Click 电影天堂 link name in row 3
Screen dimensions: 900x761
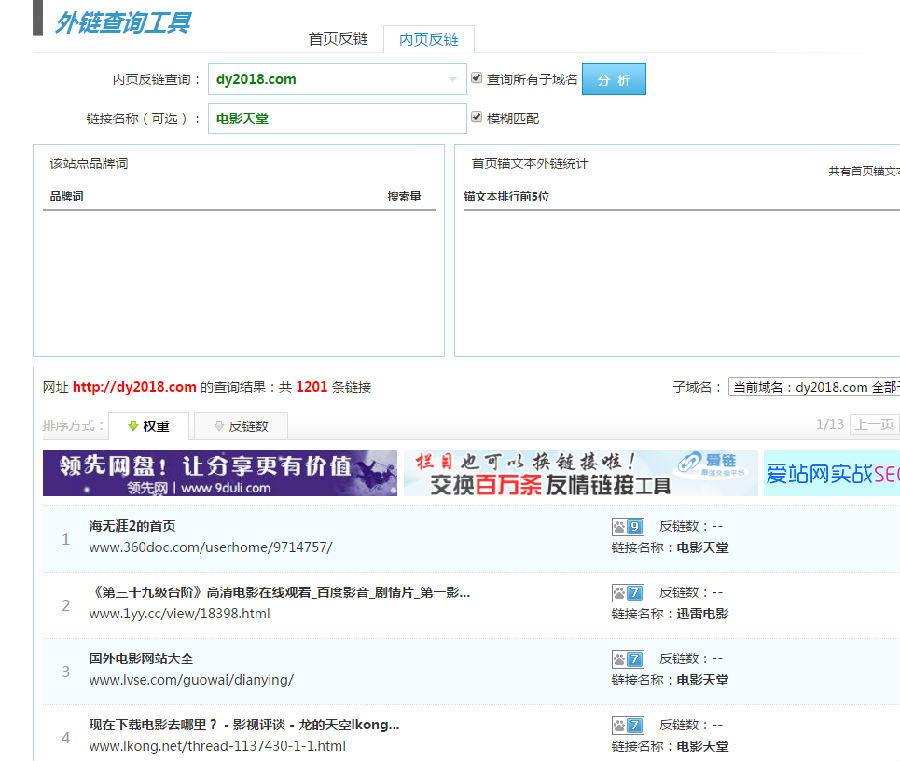tap(702, 680)
